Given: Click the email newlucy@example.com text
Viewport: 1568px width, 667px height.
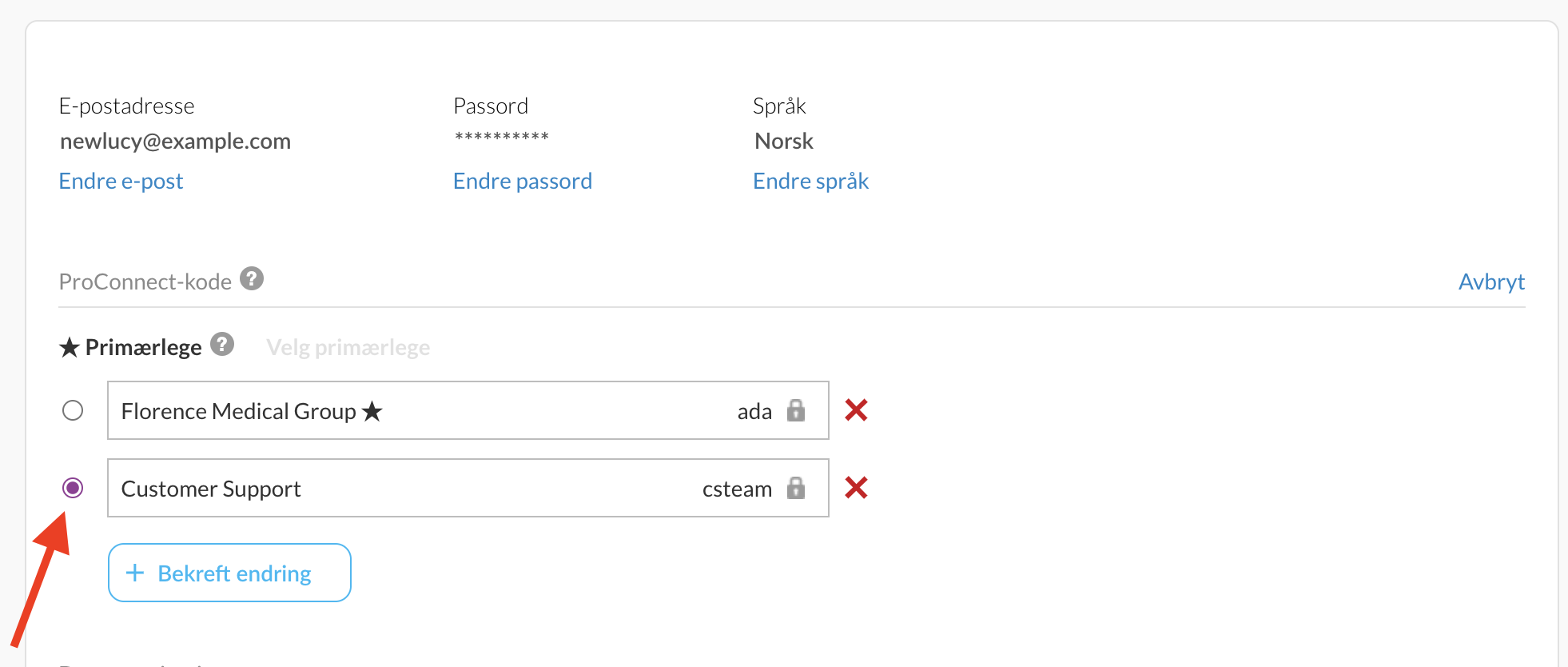Looking at the screenshot, I should click(176, 141).
